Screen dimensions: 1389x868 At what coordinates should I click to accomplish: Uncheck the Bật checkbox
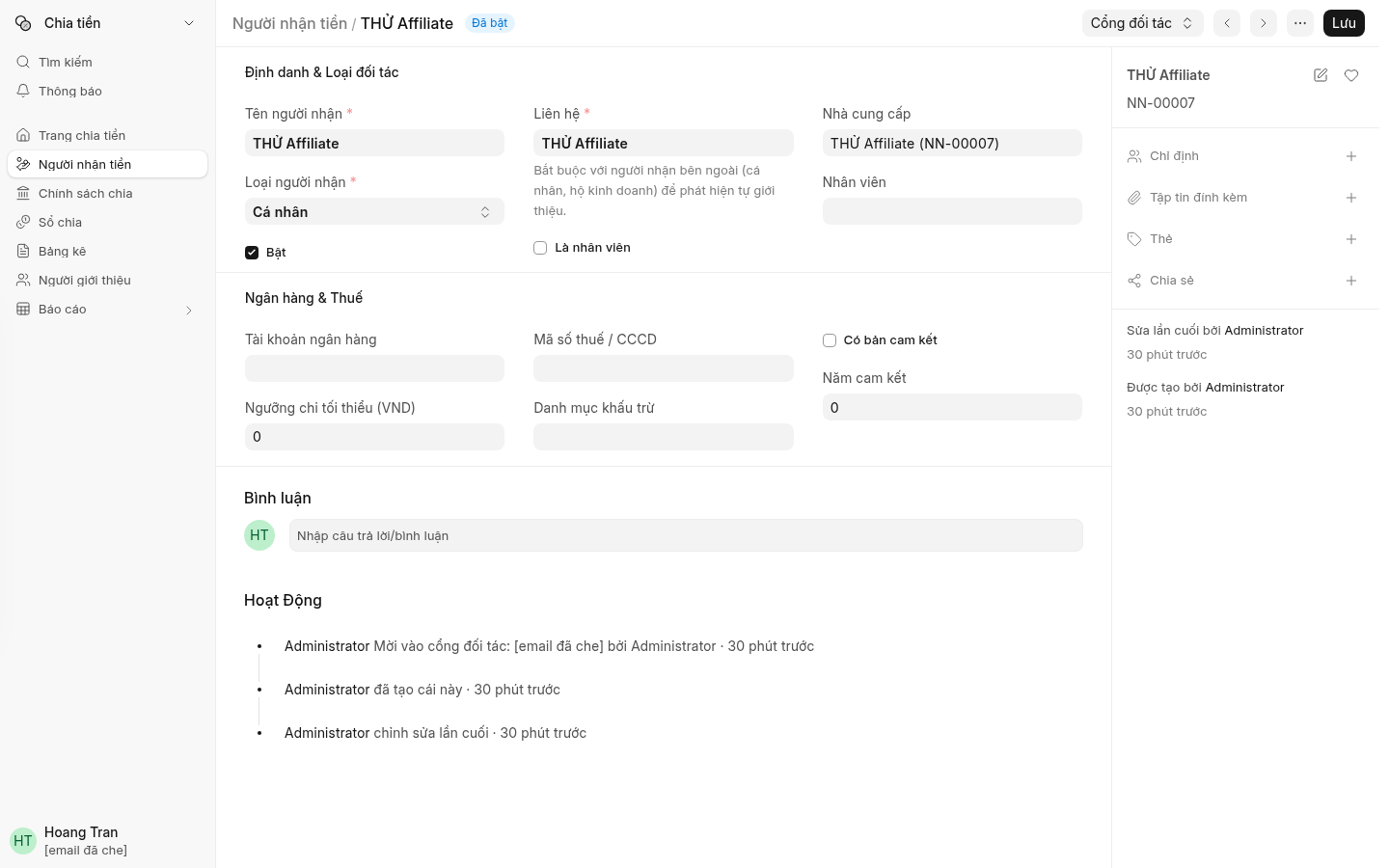click(252, 253)
